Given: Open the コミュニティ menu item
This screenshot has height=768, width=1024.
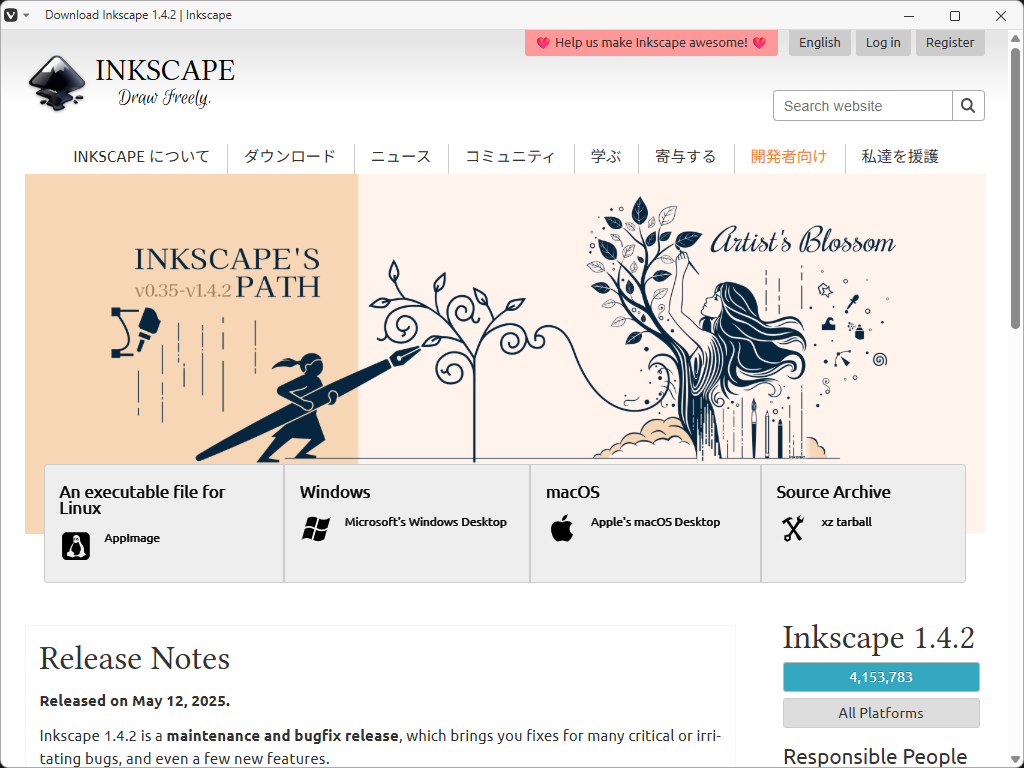Looking at the screenshot, I should click(x=510, y=157).
